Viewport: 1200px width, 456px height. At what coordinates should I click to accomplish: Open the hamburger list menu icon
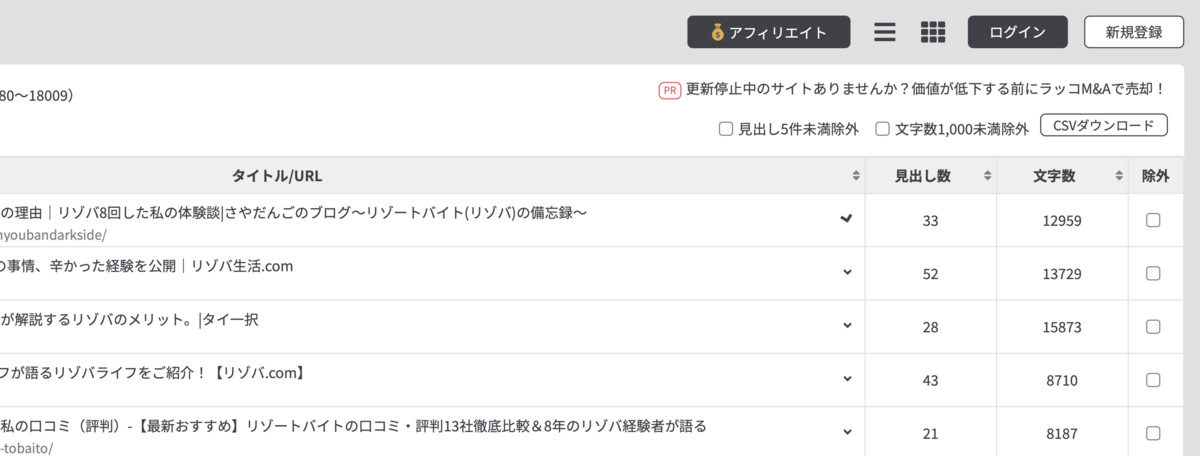pyautogui.click(x=884, y=32)
